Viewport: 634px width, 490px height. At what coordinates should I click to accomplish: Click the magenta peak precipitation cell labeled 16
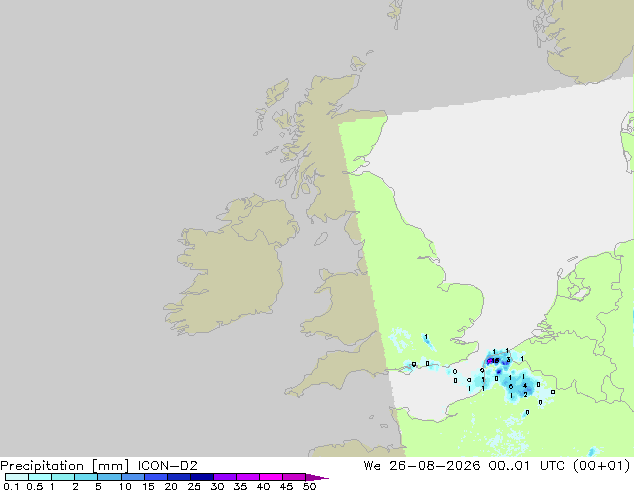(x=494, y=361)
